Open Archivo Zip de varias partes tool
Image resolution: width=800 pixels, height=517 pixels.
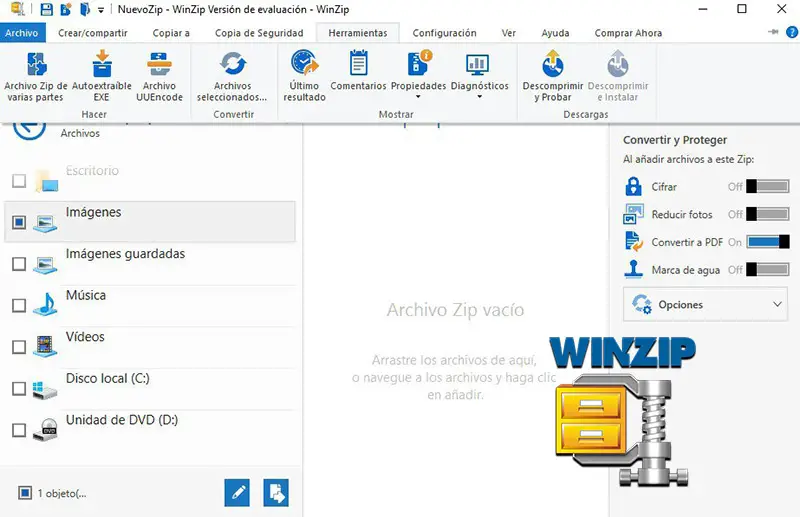(x=36, y=77)
